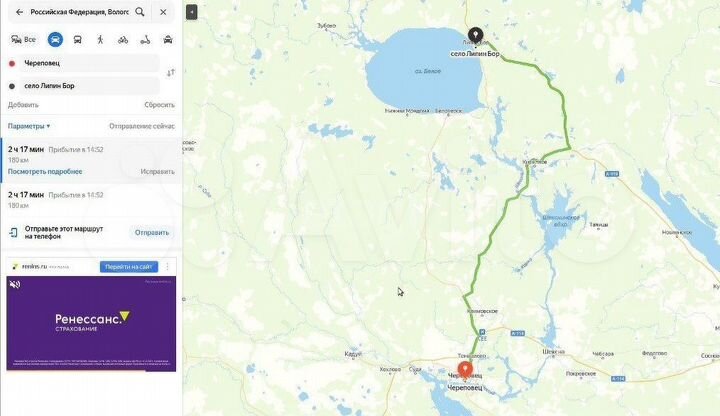Open Отправление сейчас departure time selector
720x416 pixels.
(x=142, y=126)
